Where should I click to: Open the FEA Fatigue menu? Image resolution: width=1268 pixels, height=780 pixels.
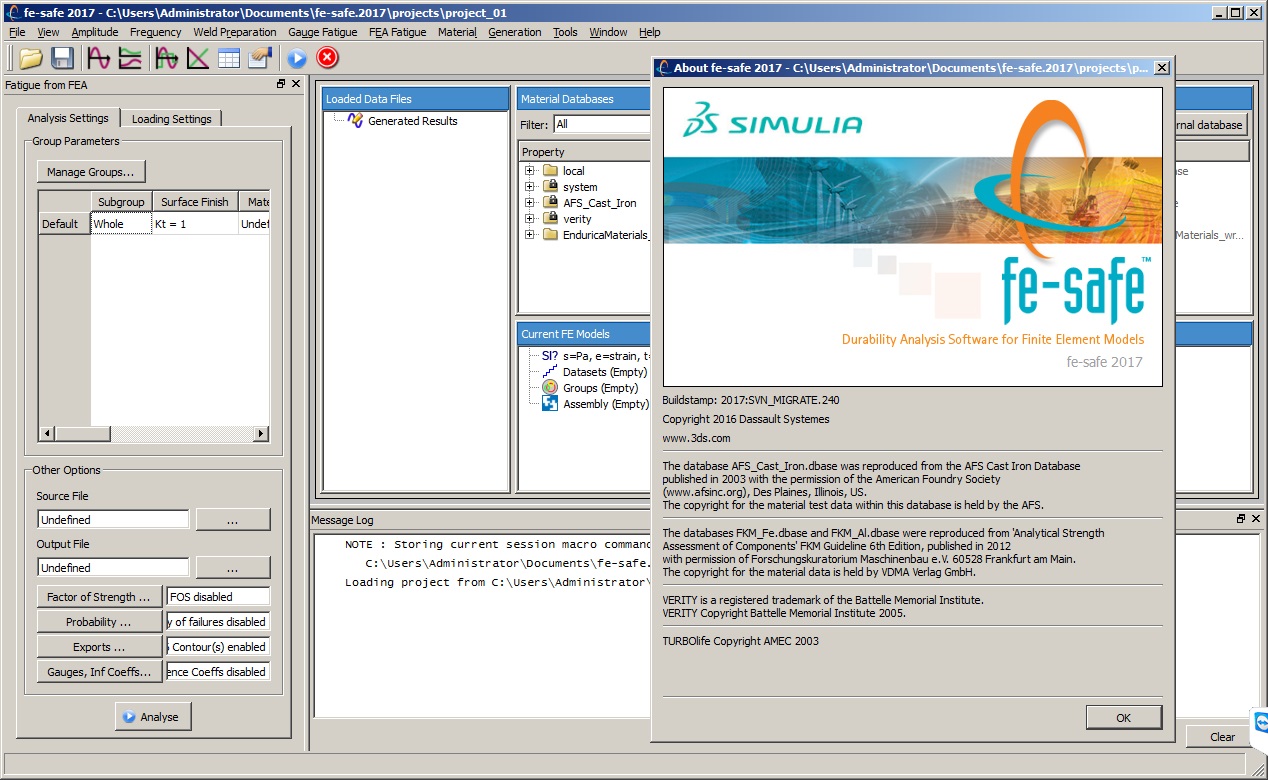point(397,32)
